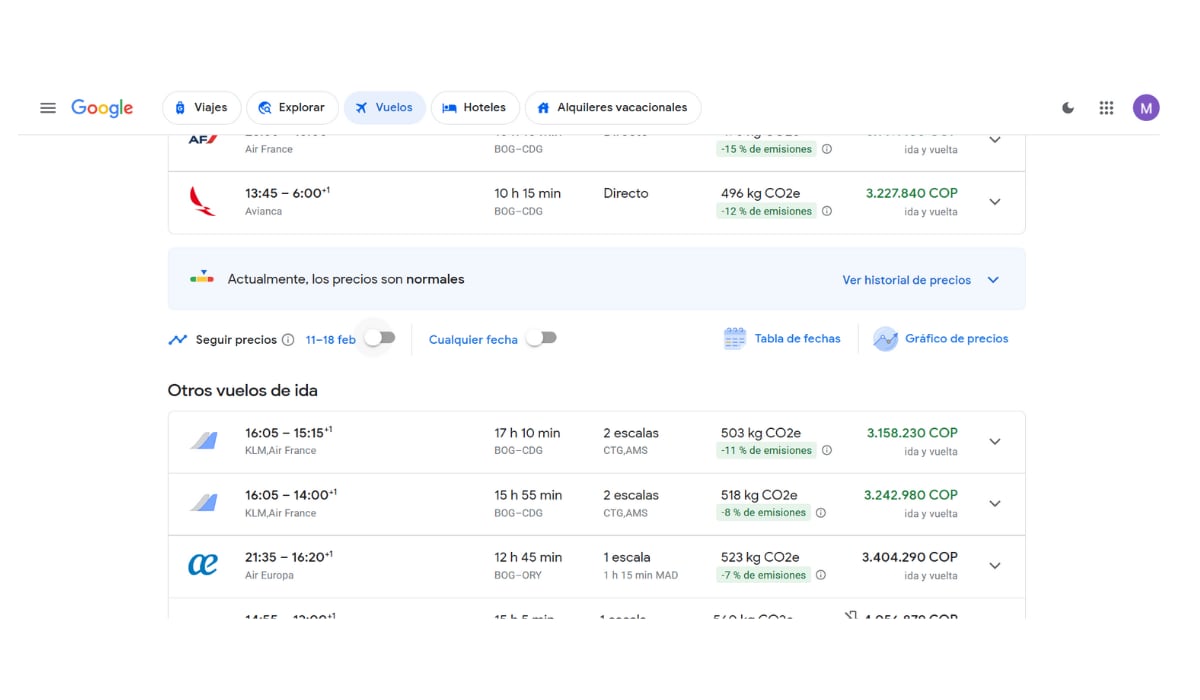Click the 11–18 feb date link
Screen dimensions: 1200x700
[331, 340]
